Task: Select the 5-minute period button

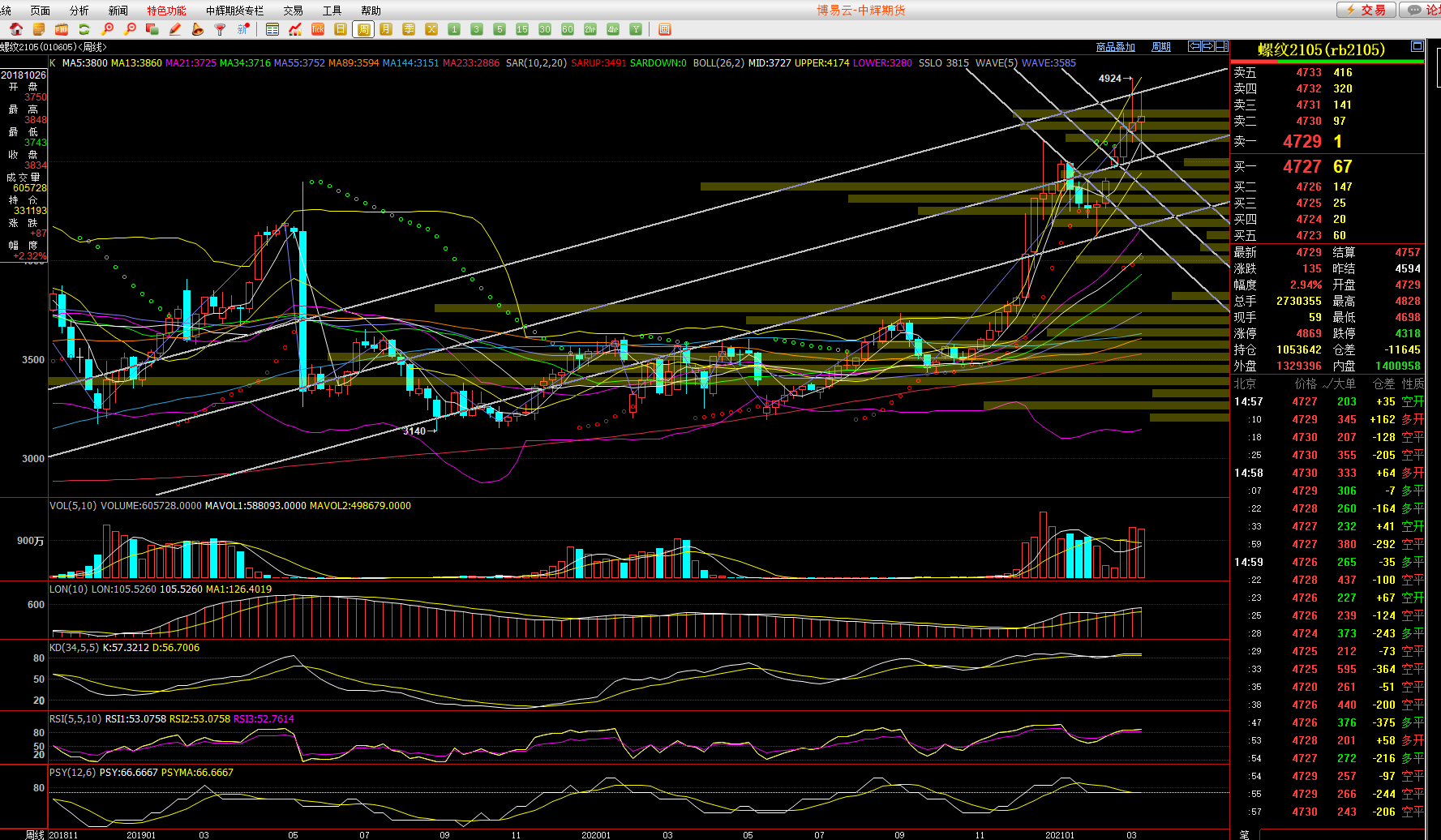Action: pyautogui.click(x=500, y=29)
